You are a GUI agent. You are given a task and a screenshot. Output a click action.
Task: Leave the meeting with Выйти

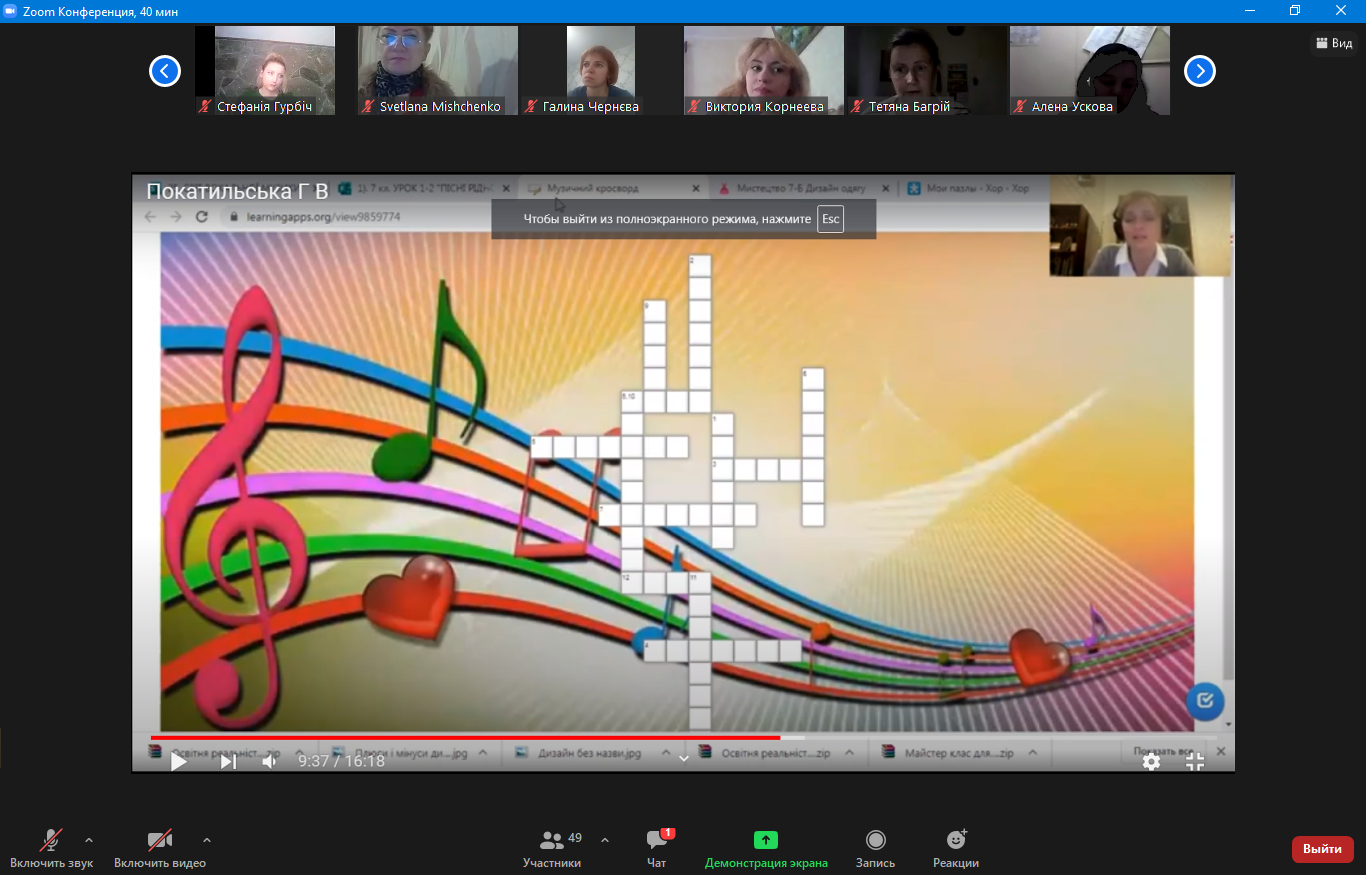tap(1322, 849)
